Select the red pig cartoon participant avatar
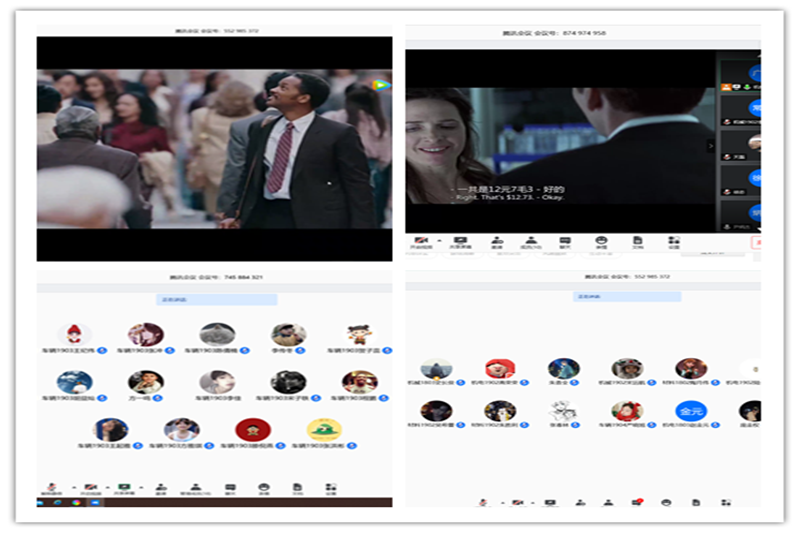This screenshot has height=533, width=800. (x=499, y=368)
